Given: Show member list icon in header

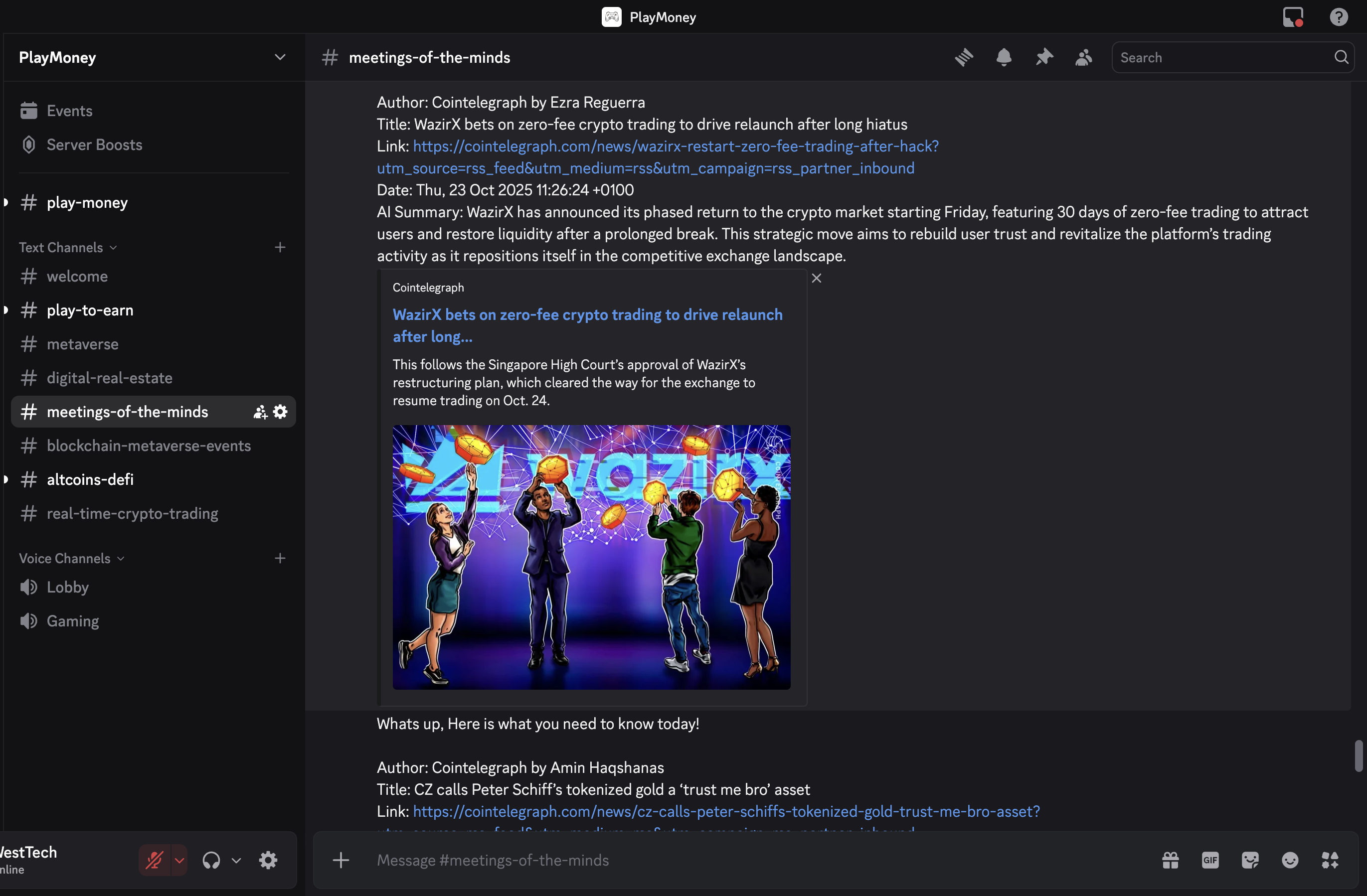Looking at the screenshot, I should pos(1083,57).
